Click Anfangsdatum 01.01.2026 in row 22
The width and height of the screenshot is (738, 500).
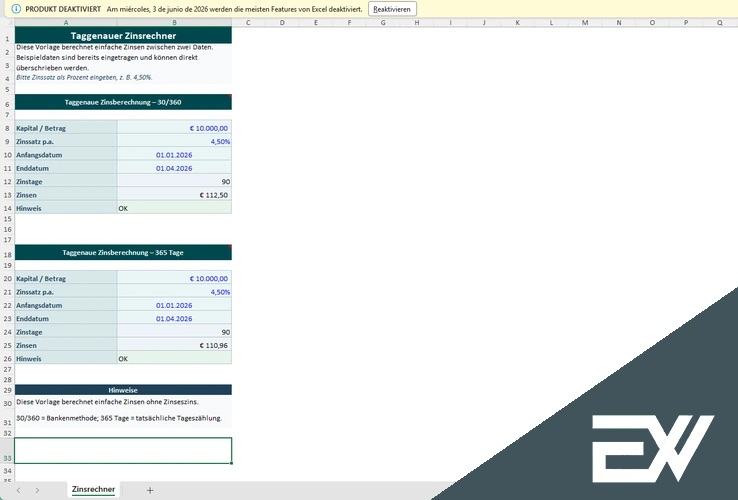tap(174, 305)
